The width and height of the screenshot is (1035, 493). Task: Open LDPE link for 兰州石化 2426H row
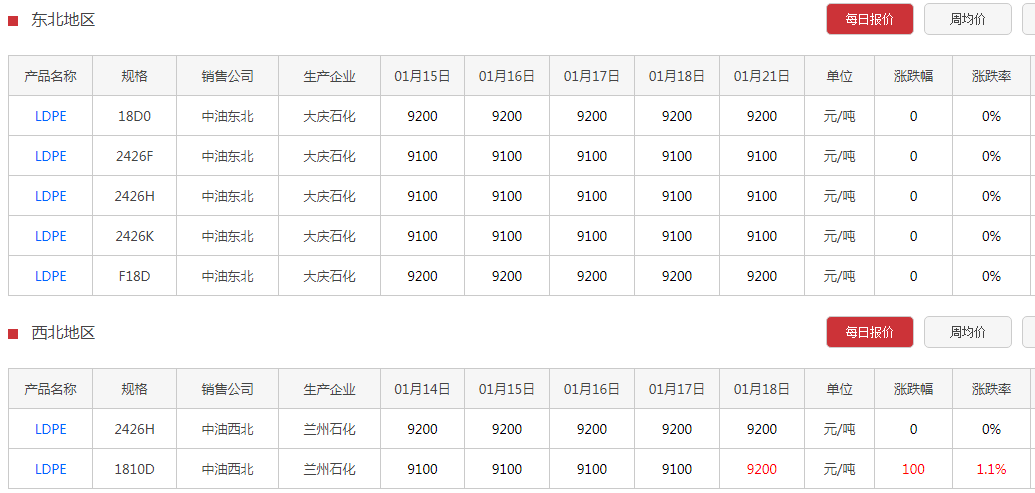click(51, 429)
